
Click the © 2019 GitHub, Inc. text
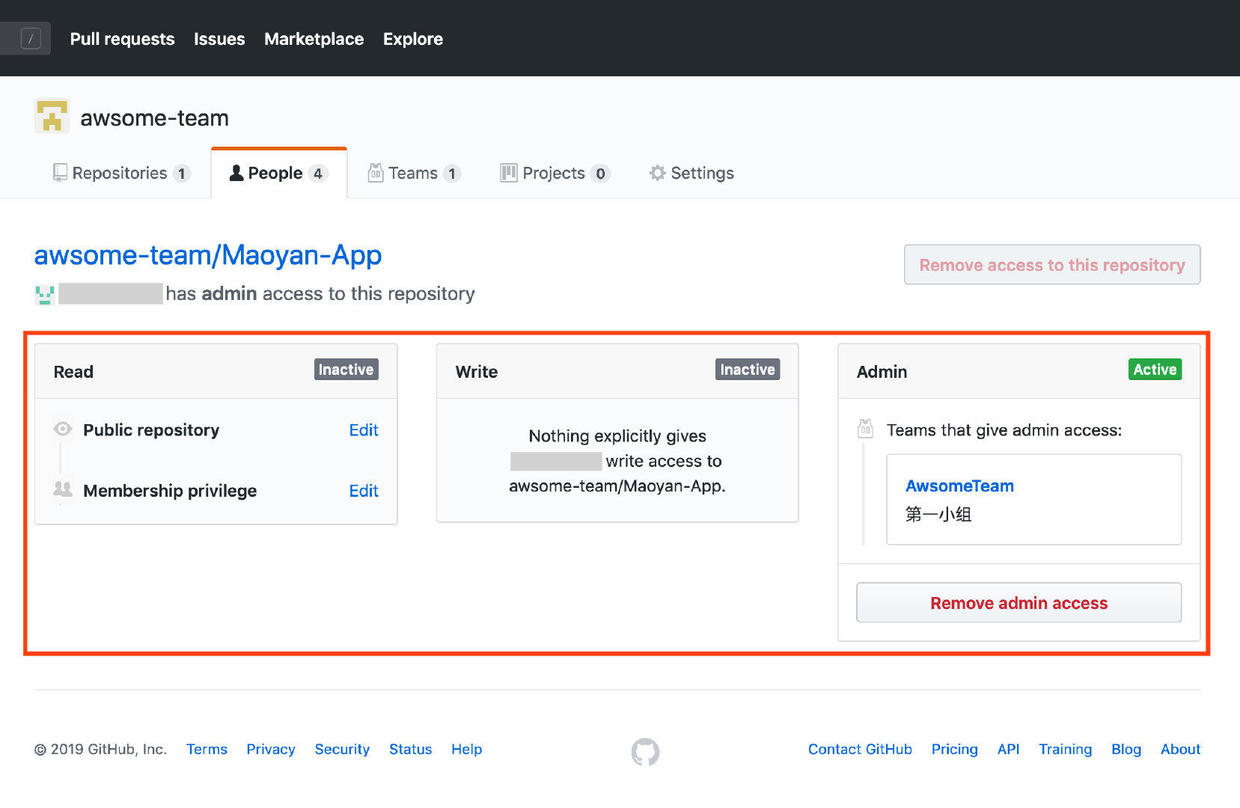(100, 749)
